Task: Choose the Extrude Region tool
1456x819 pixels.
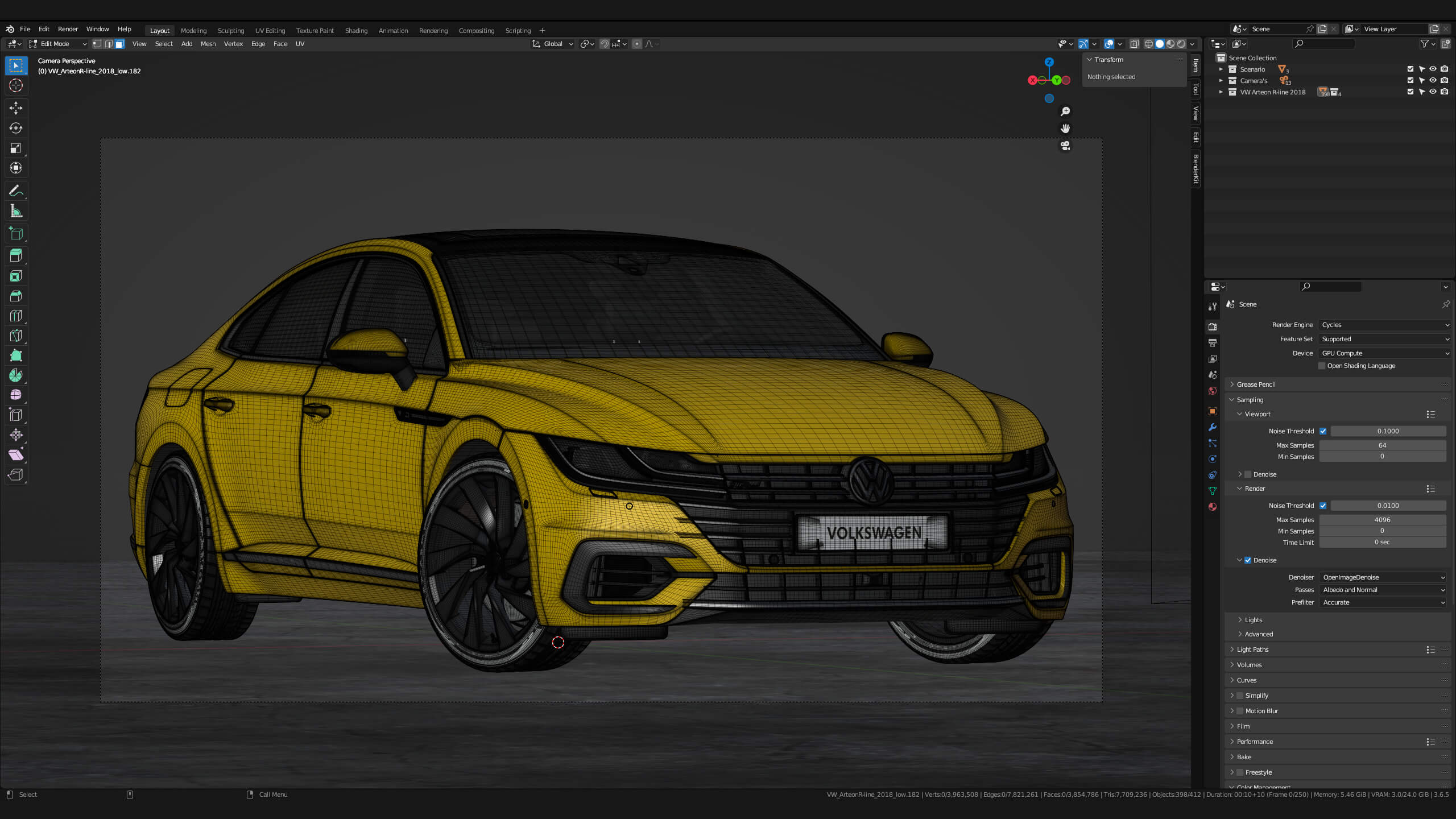Action: [16, 256]
